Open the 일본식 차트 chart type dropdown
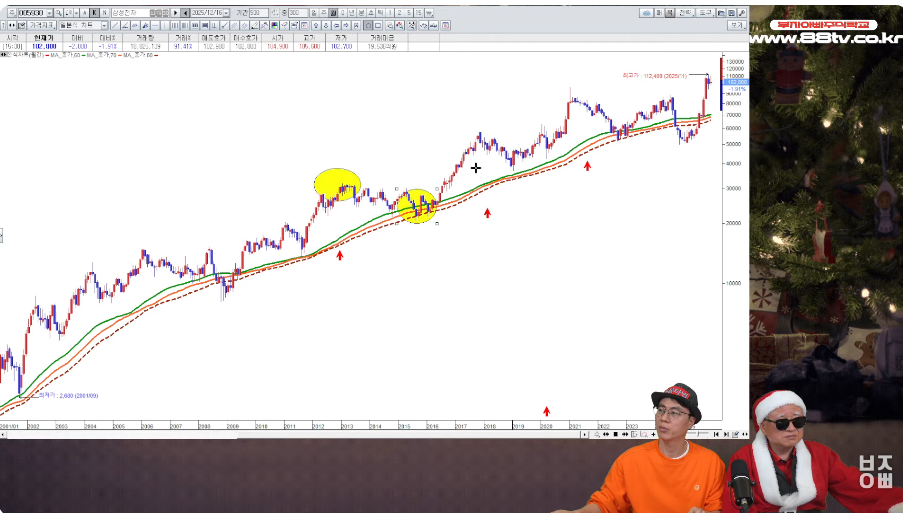Screen dimensions: 903x513 pos(104,25)
